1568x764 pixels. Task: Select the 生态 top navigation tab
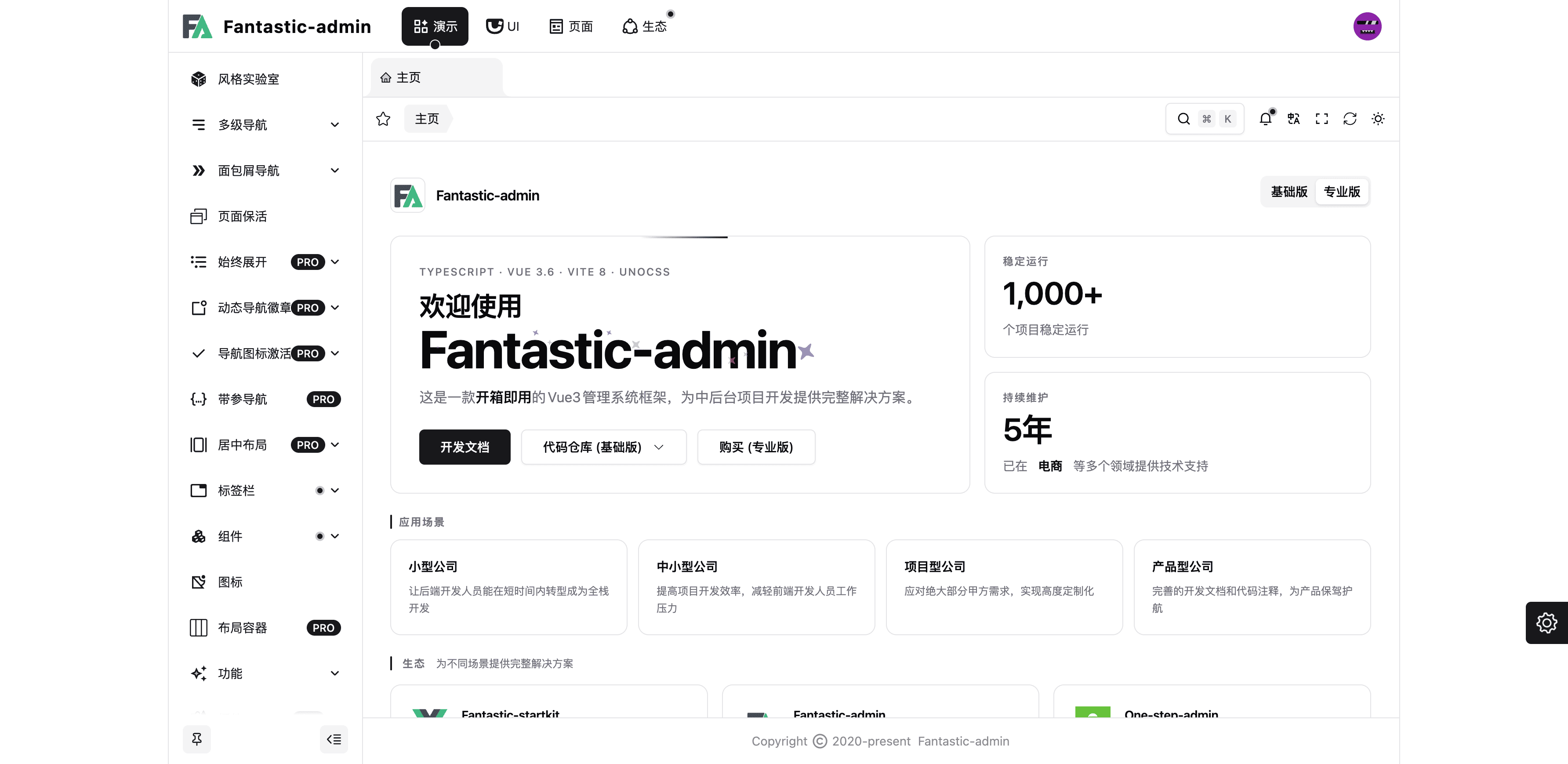click(645, 26)
